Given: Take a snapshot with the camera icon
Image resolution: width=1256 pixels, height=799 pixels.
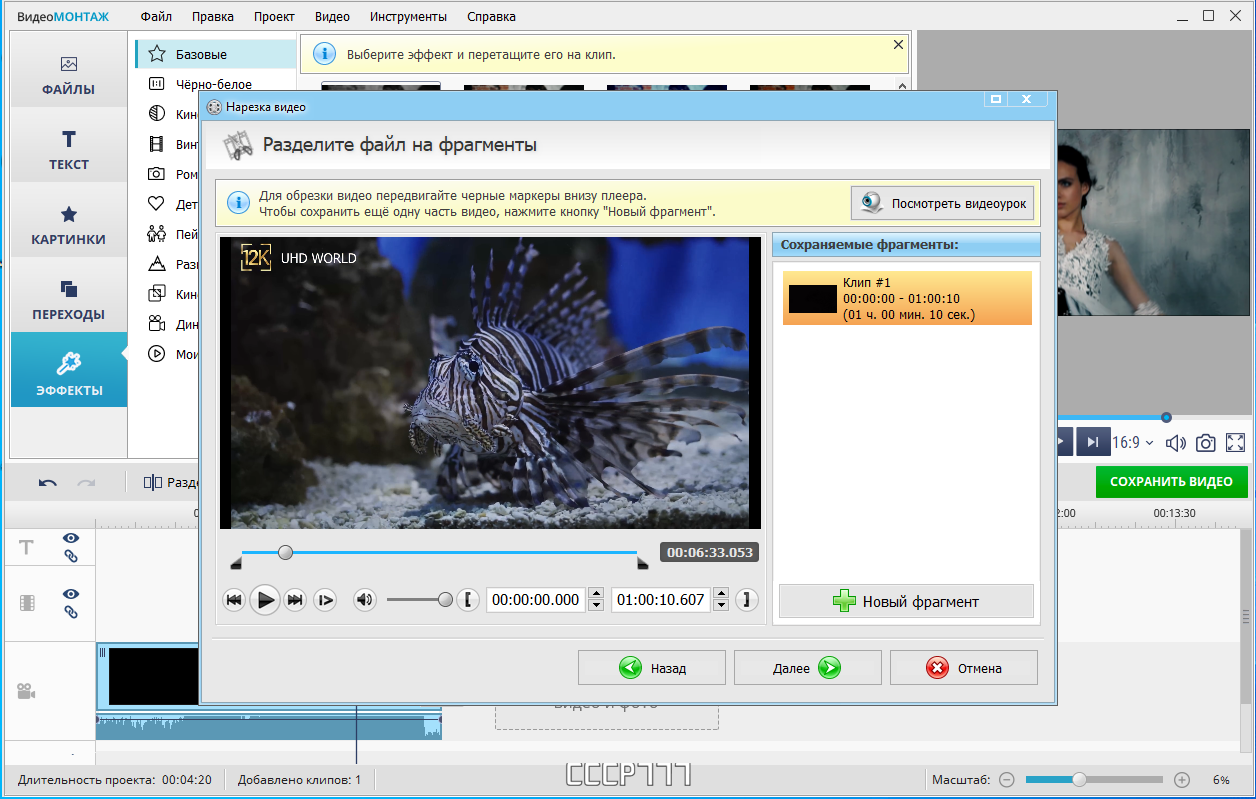Looking at the screenshot, I should coord(1206,442).
